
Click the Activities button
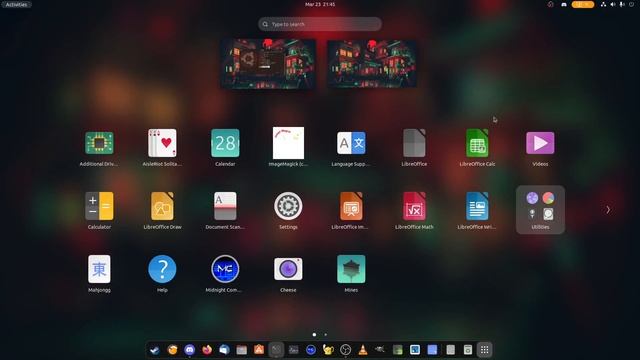(x=16, y=4)
